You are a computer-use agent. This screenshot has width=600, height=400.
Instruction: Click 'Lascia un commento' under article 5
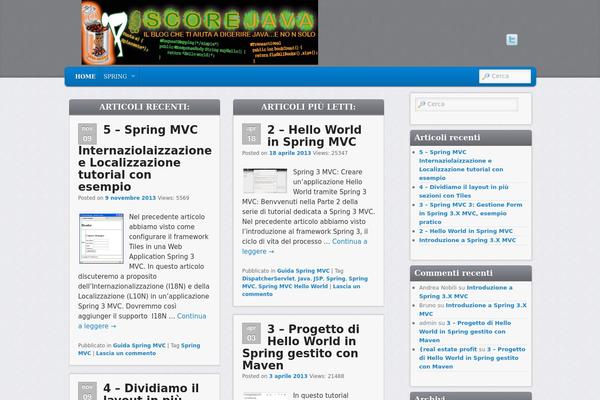pyautogui.click(x=126, y=353)
